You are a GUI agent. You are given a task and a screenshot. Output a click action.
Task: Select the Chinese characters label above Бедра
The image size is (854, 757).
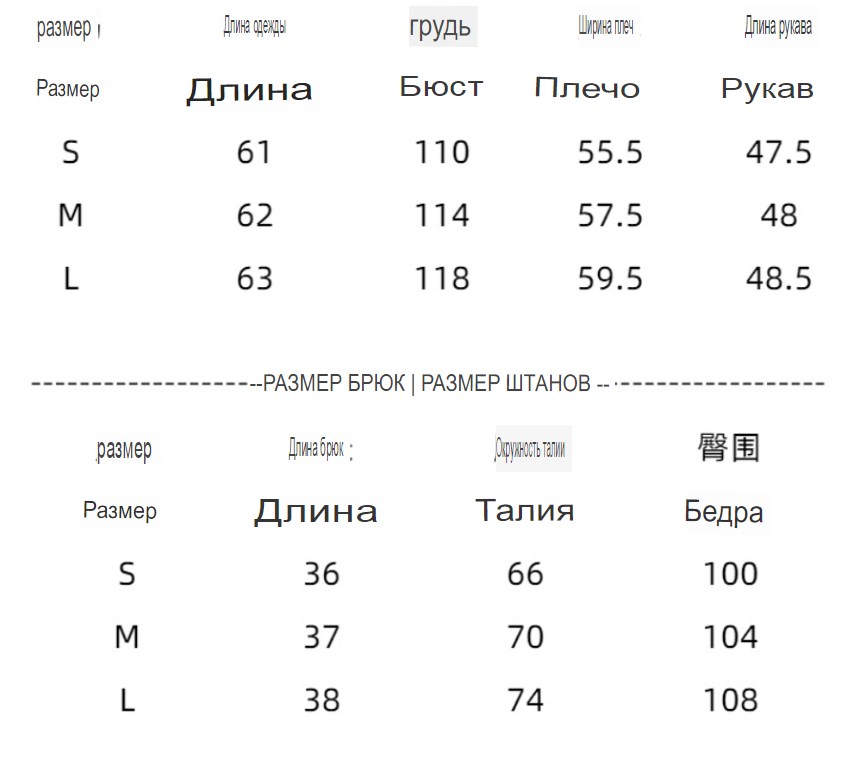coord(729,448)
